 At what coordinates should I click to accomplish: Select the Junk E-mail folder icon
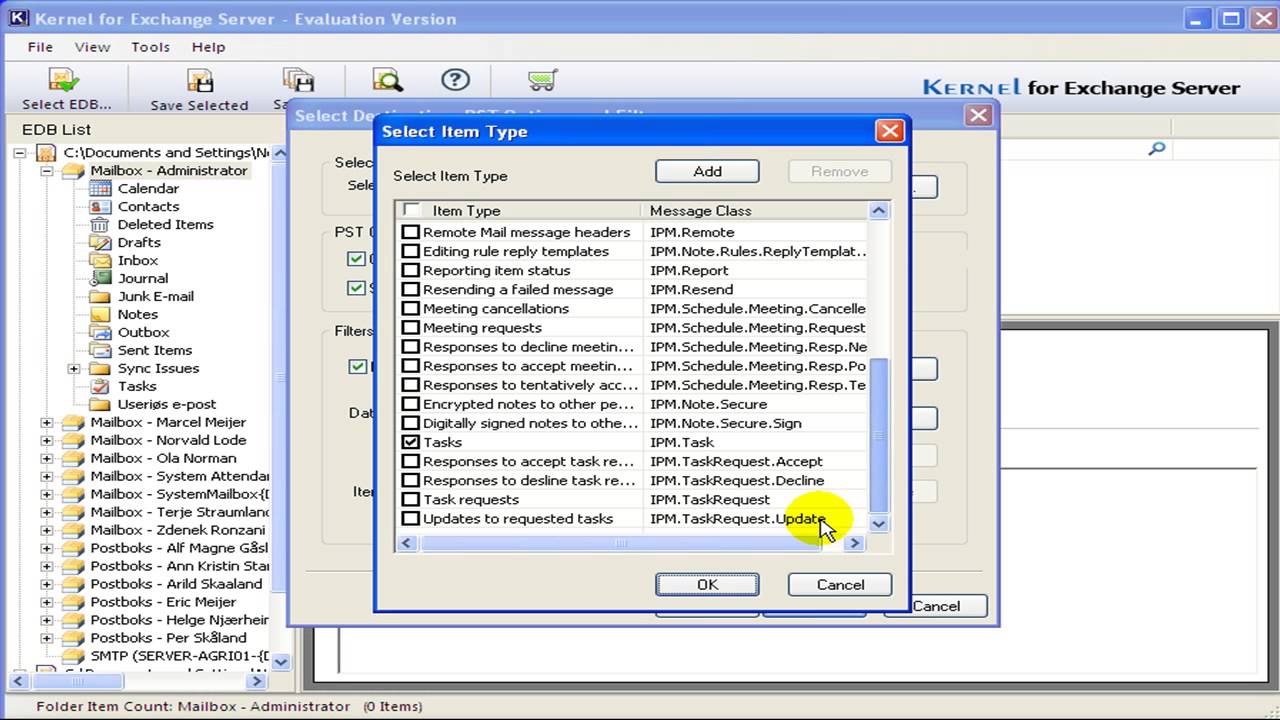coord(100,296)
